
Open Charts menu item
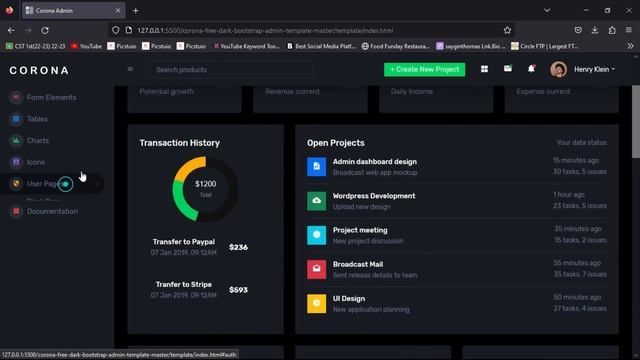pyautogui.click(x=38, y=140)
